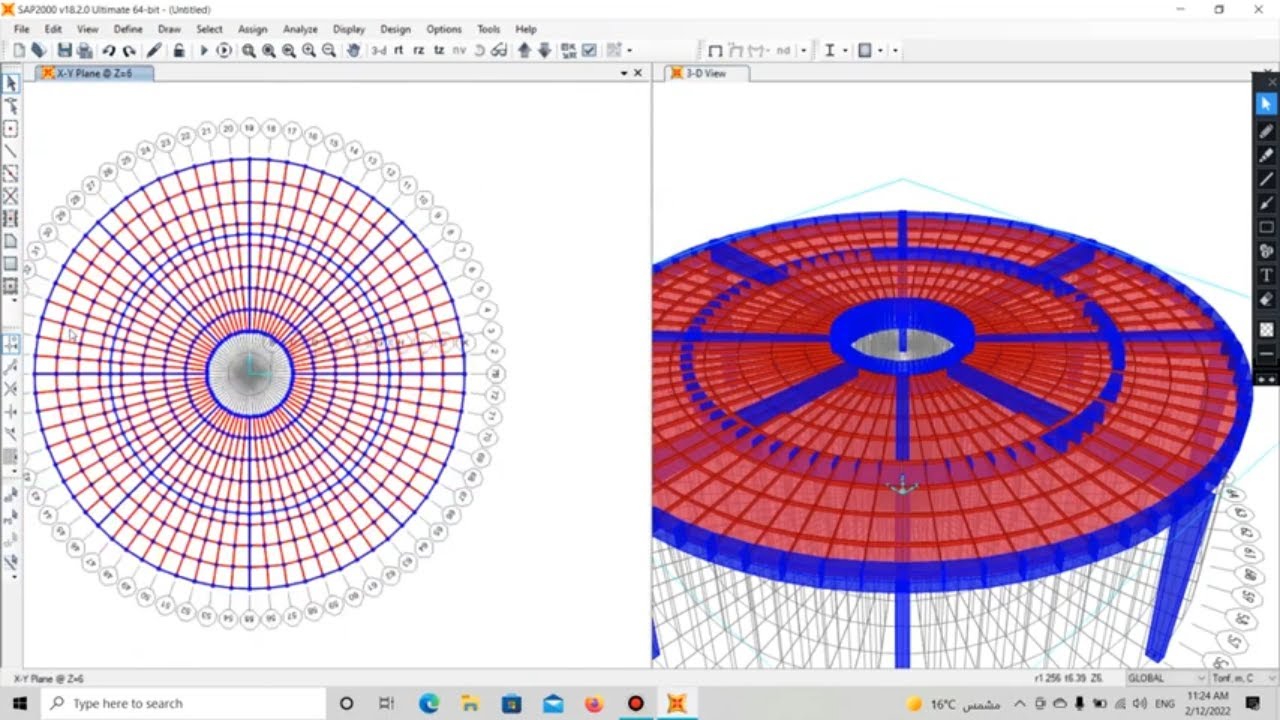1280x720 pixels.
Task: Show hidden system tray icons chevron
Action: (1020, 704)
